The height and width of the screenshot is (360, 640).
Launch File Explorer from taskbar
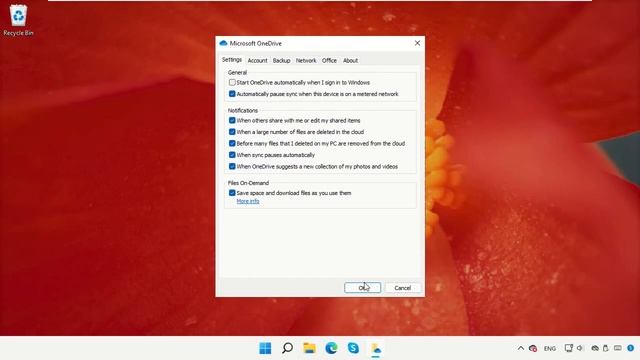point(309,348)
